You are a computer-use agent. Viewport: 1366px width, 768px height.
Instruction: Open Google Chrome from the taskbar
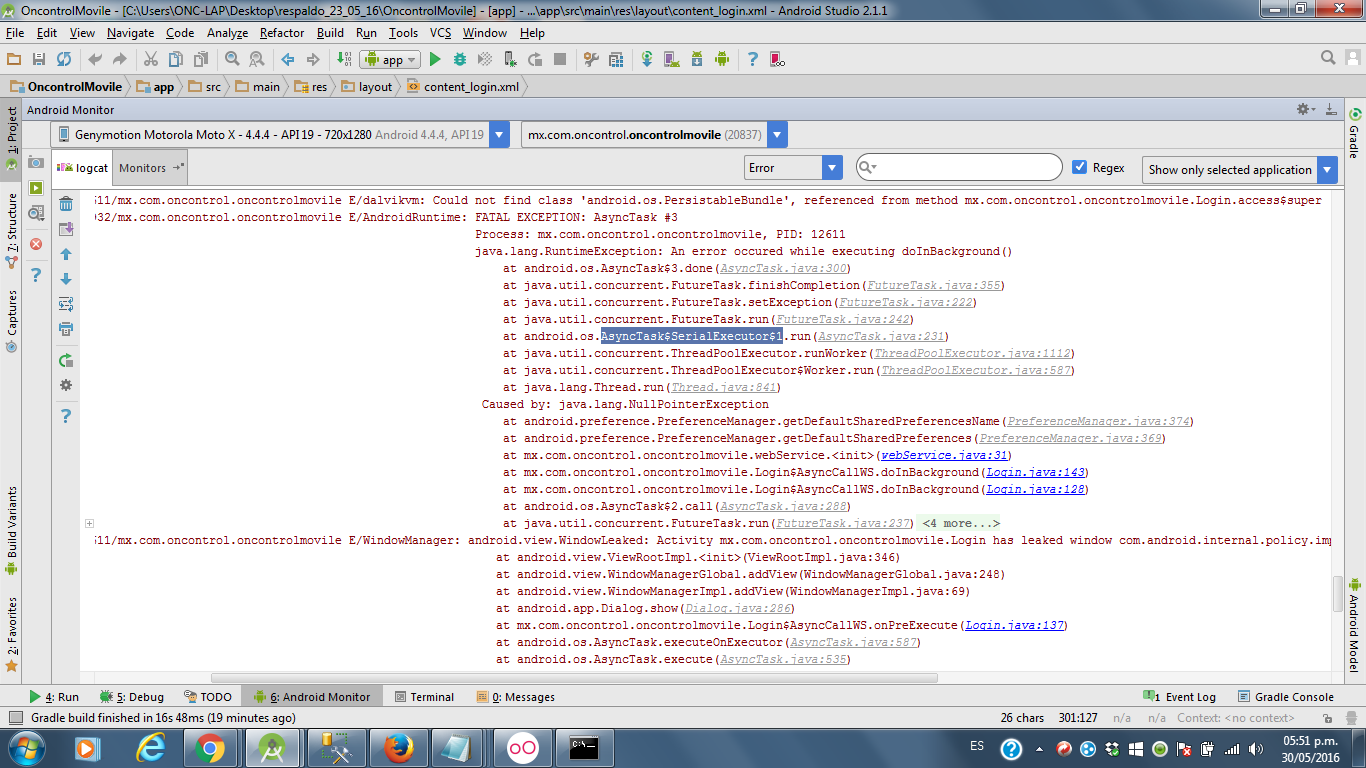tap(210, 748)
